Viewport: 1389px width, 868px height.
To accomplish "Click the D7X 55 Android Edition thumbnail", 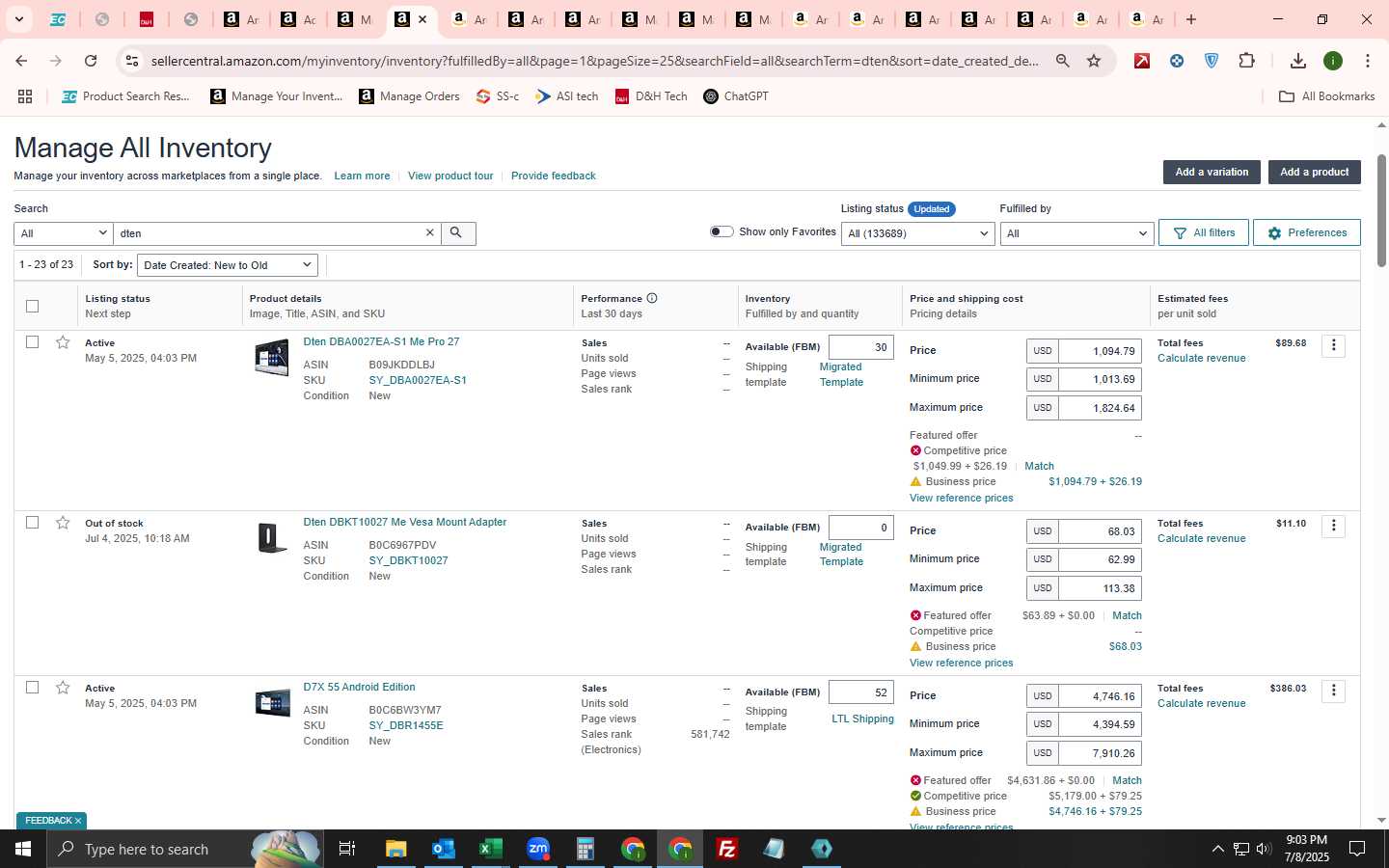I will pos(272,703).
